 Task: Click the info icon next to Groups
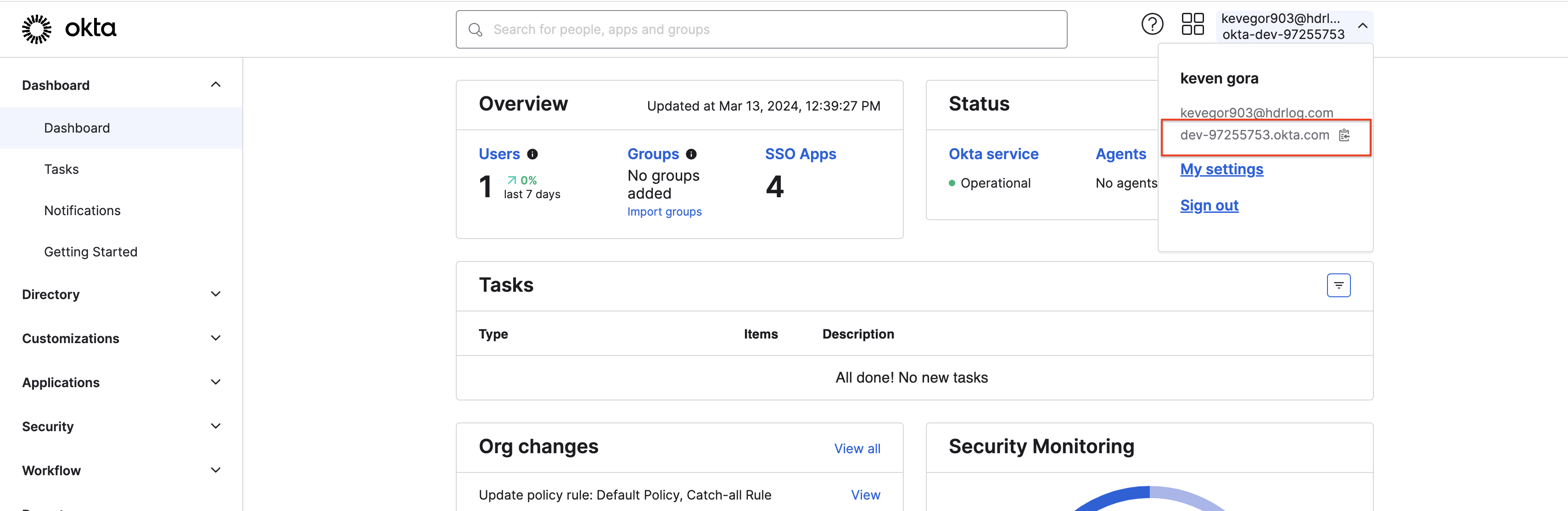pyautogui.click(x=691, y=155)
